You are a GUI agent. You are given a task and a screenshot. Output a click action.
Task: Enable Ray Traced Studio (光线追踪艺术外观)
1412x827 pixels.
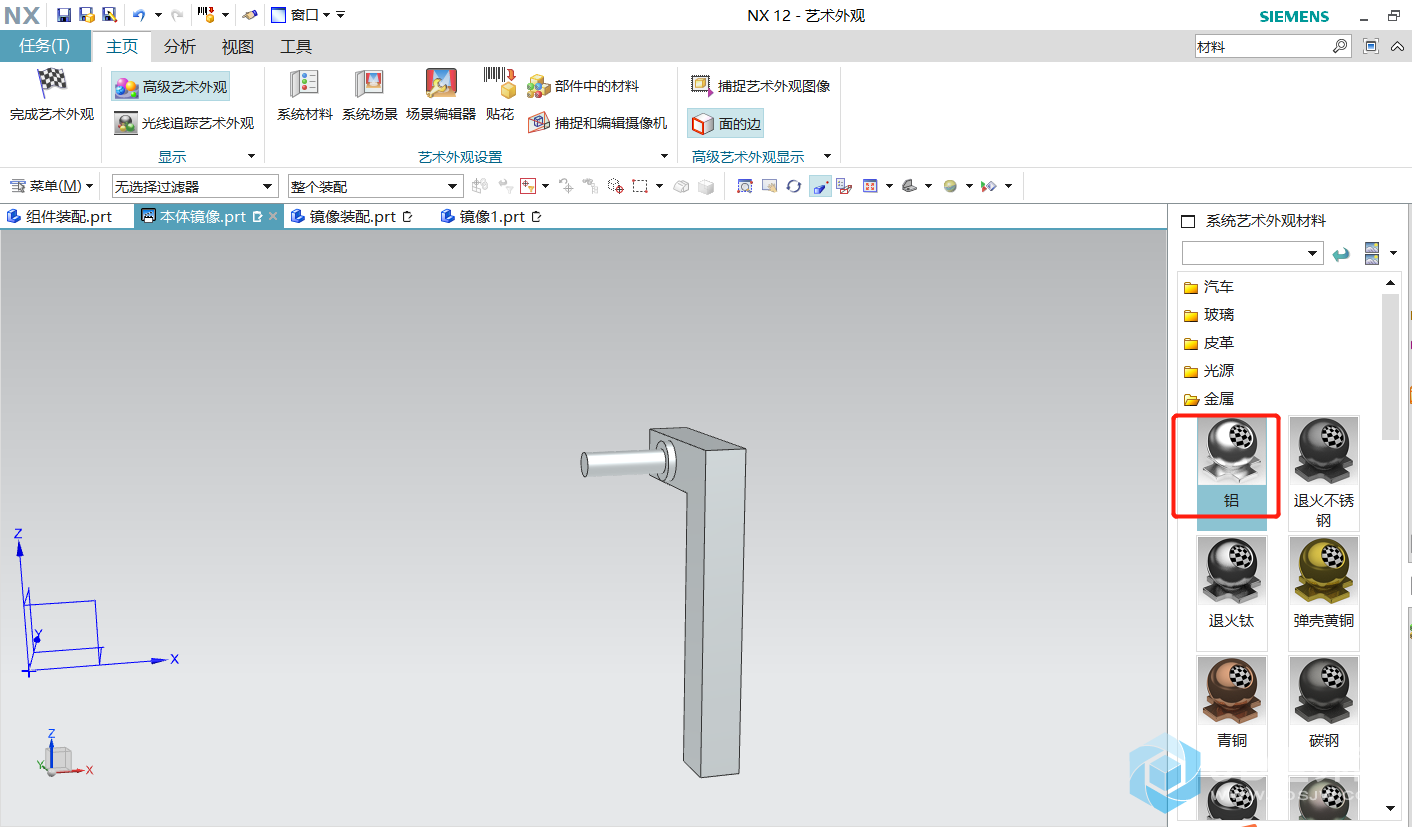coord(184,123)
